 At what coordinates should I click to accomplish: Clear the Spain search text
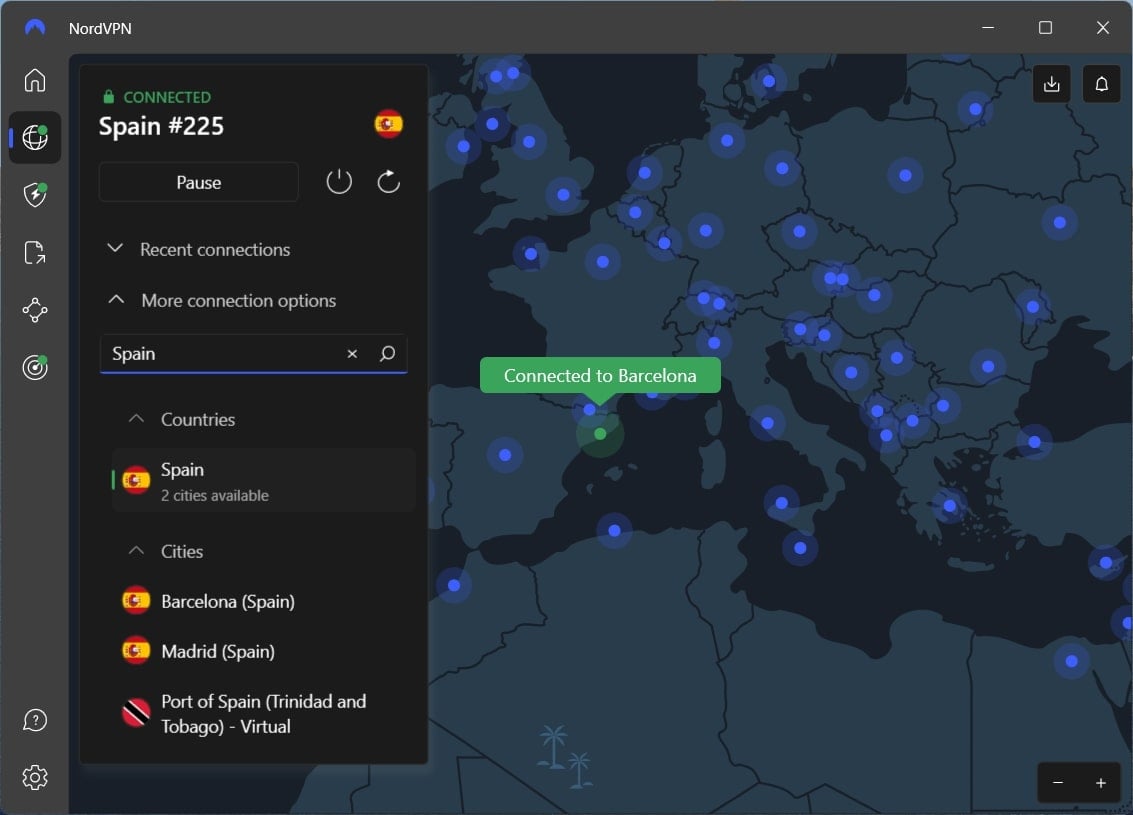point(352,353)
